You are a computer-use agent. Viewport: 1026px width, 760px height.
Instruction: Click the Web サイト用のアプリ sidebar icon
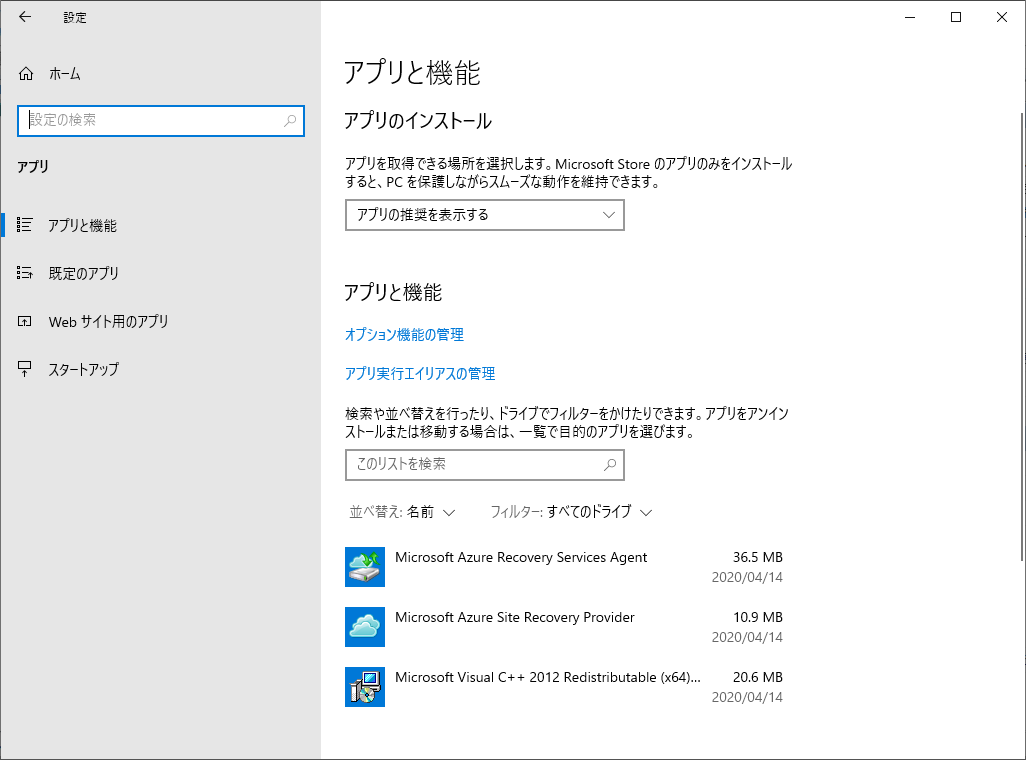pos(24,321)
